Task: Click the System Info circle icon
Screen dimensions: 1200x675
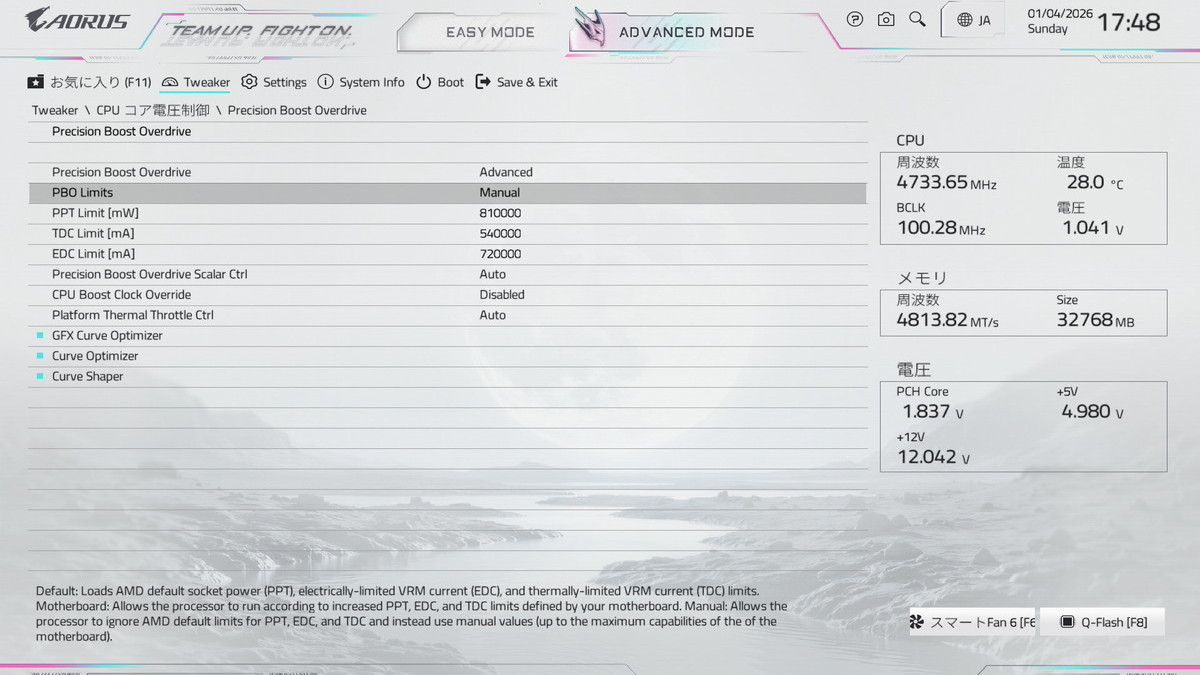Action: (x=325, y=82)
